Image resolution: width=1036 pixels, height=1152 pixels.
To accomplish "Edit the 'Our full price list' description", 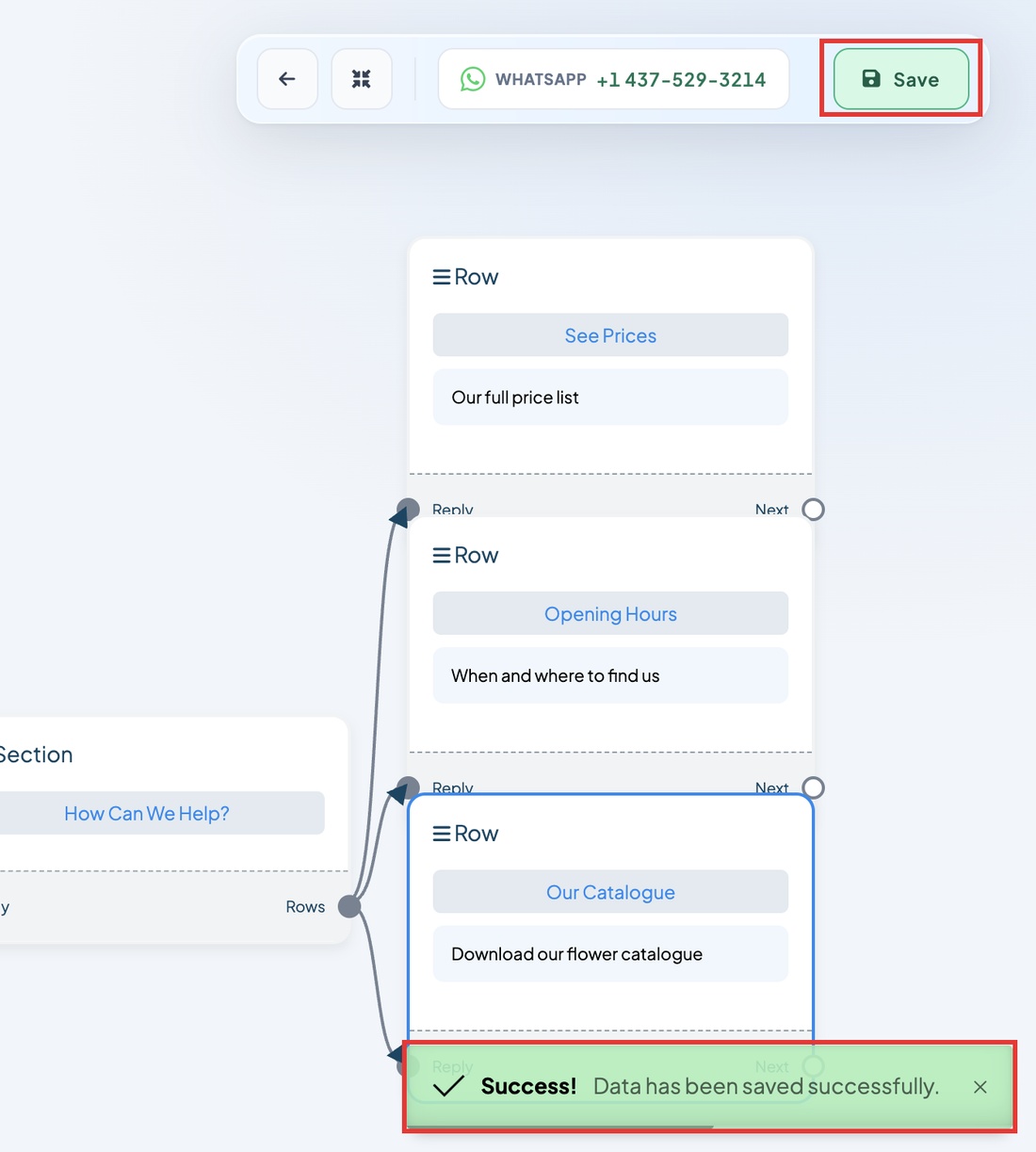I will 610,398.
